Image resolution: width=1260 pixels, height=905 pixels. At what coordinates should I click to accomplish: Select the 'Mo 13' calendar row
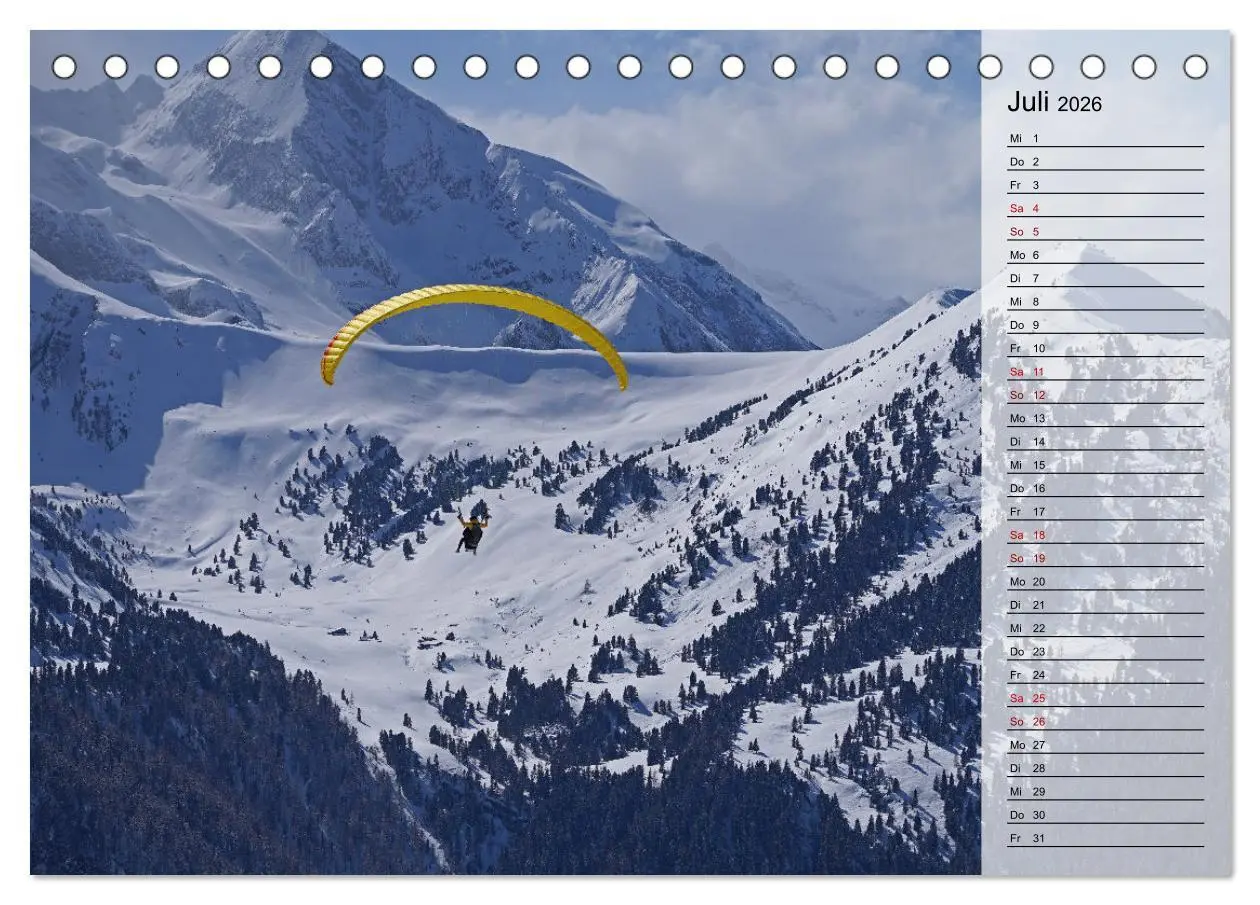[x=1105, y=418]
